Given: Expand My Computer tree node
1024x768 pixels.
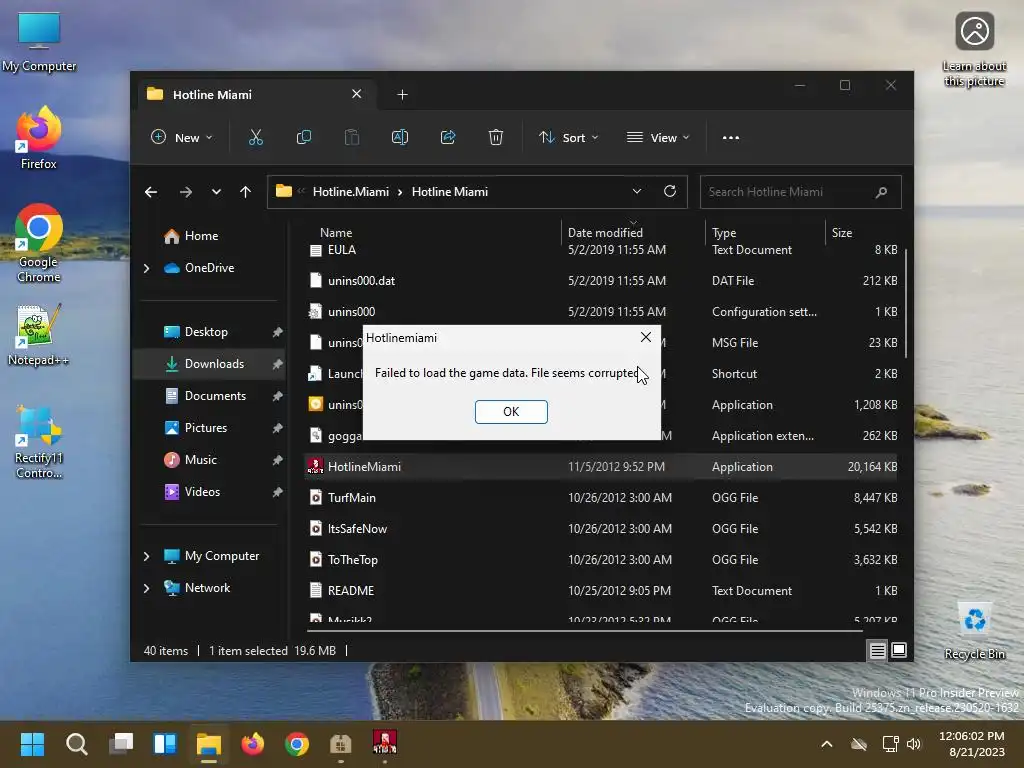Looking at the screenshot, I should click(x=147, y=556).
